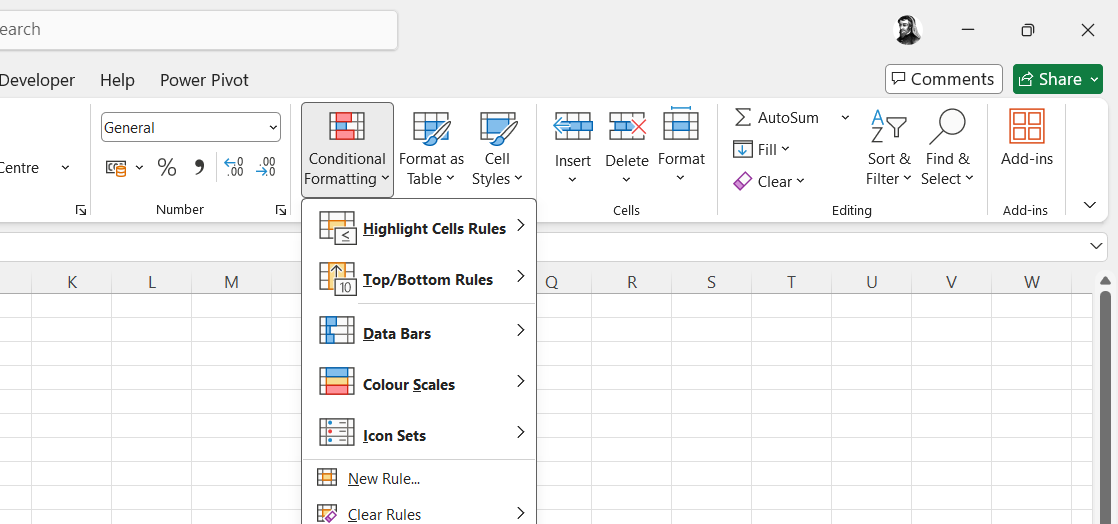Screen dimensions: 1118x524
Task: Open Highlight Cells Rules submenu
Action: (x=419, y=228)
